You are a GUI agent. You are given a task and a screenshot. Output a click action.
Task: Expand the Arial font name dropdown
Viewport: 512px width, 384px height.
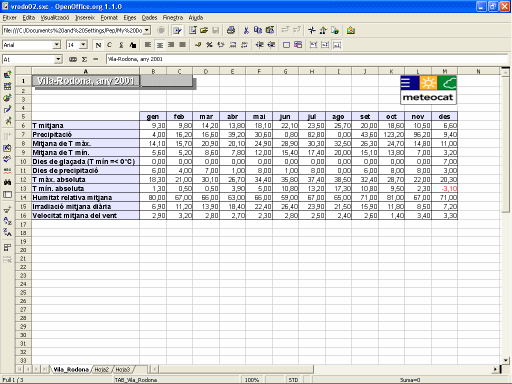pyautogui.click(x=57, y=45)
